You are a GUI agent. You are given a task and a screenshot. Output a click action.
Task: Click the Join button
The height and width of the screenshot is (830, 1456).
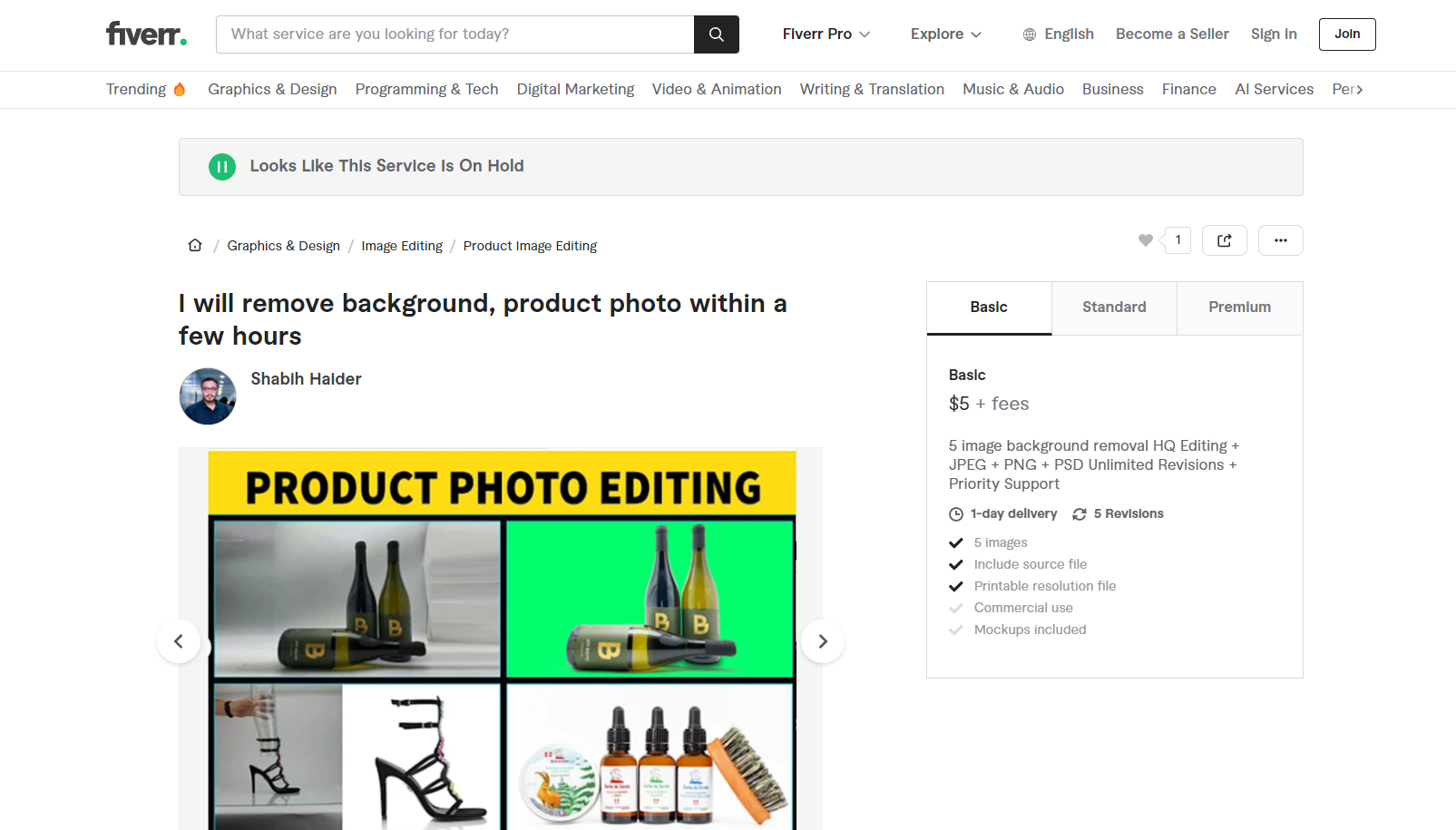(x=1346, y=34)
